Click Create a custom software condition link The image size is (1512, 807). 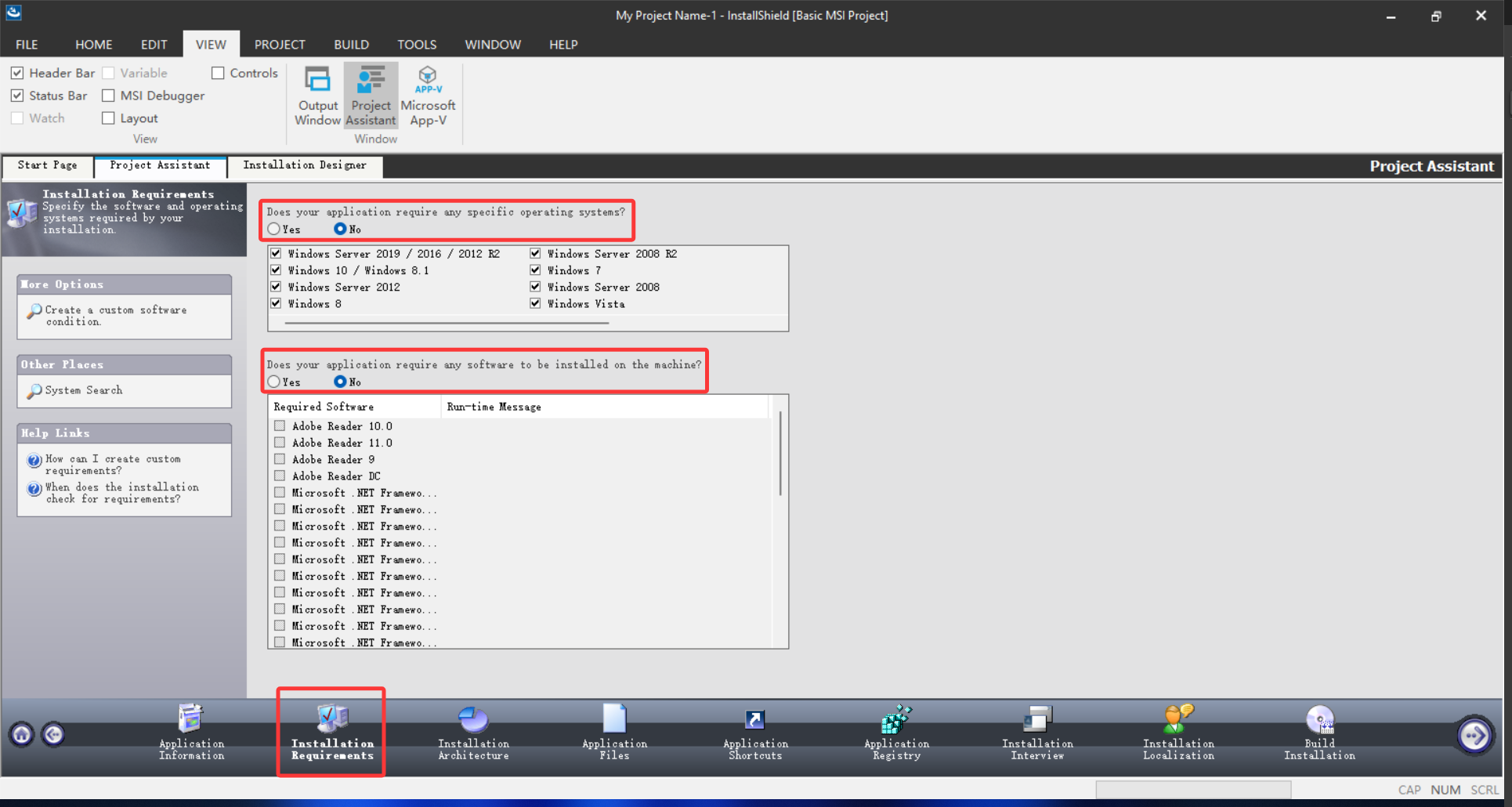point(116,316)
